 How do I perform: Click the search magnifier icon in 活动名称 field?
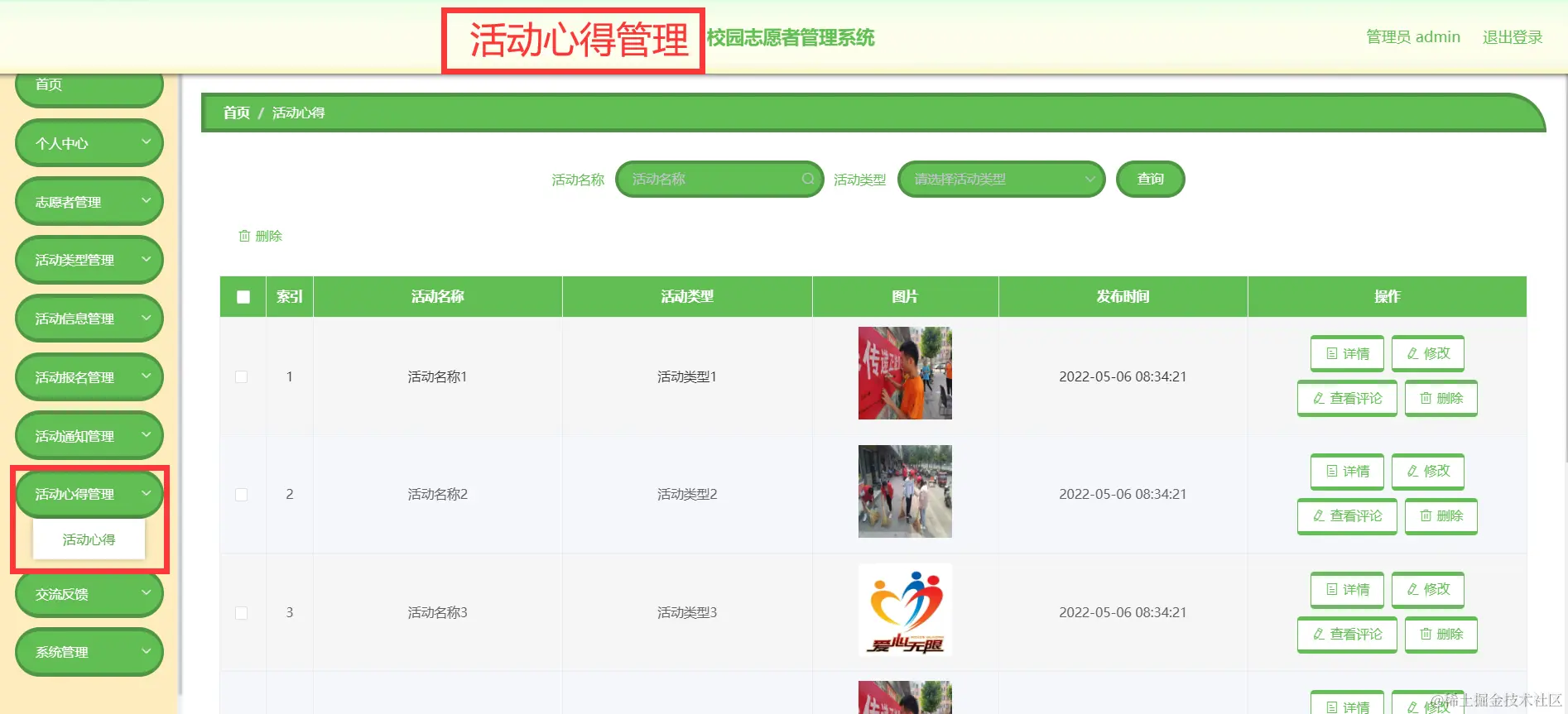click(x=808, y=179)
